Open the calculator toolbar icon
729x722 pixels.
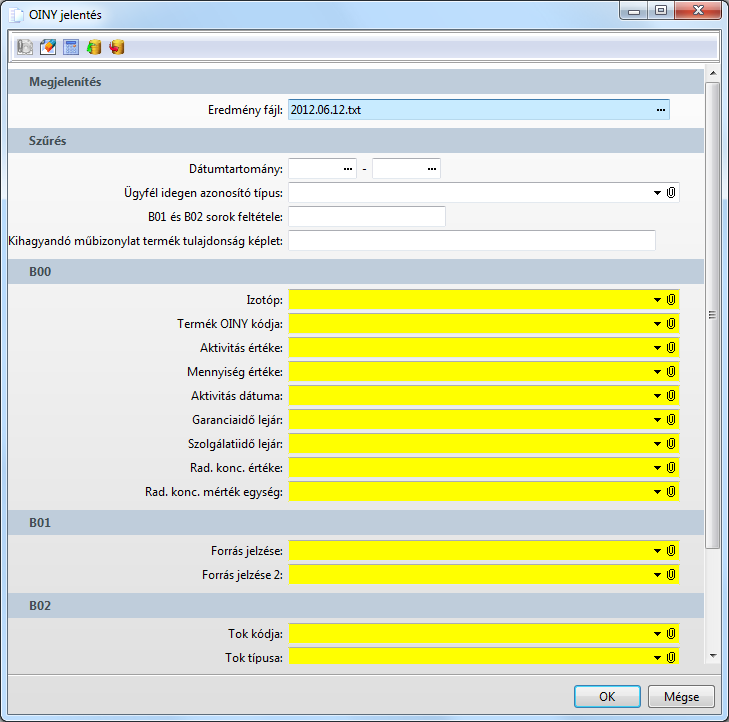pos(71,47)
